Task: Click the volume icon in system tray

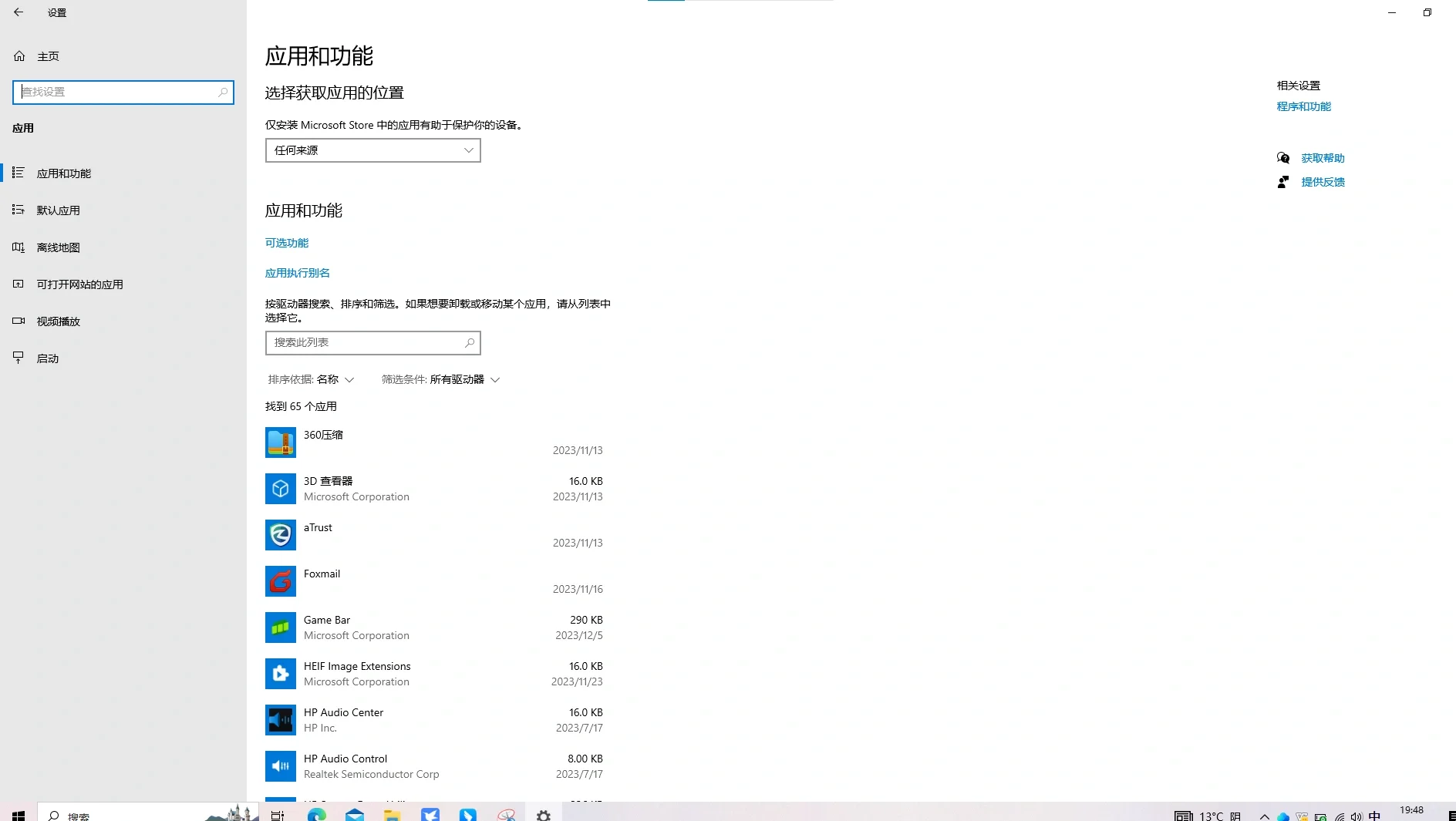Action: click(1356, 816)
